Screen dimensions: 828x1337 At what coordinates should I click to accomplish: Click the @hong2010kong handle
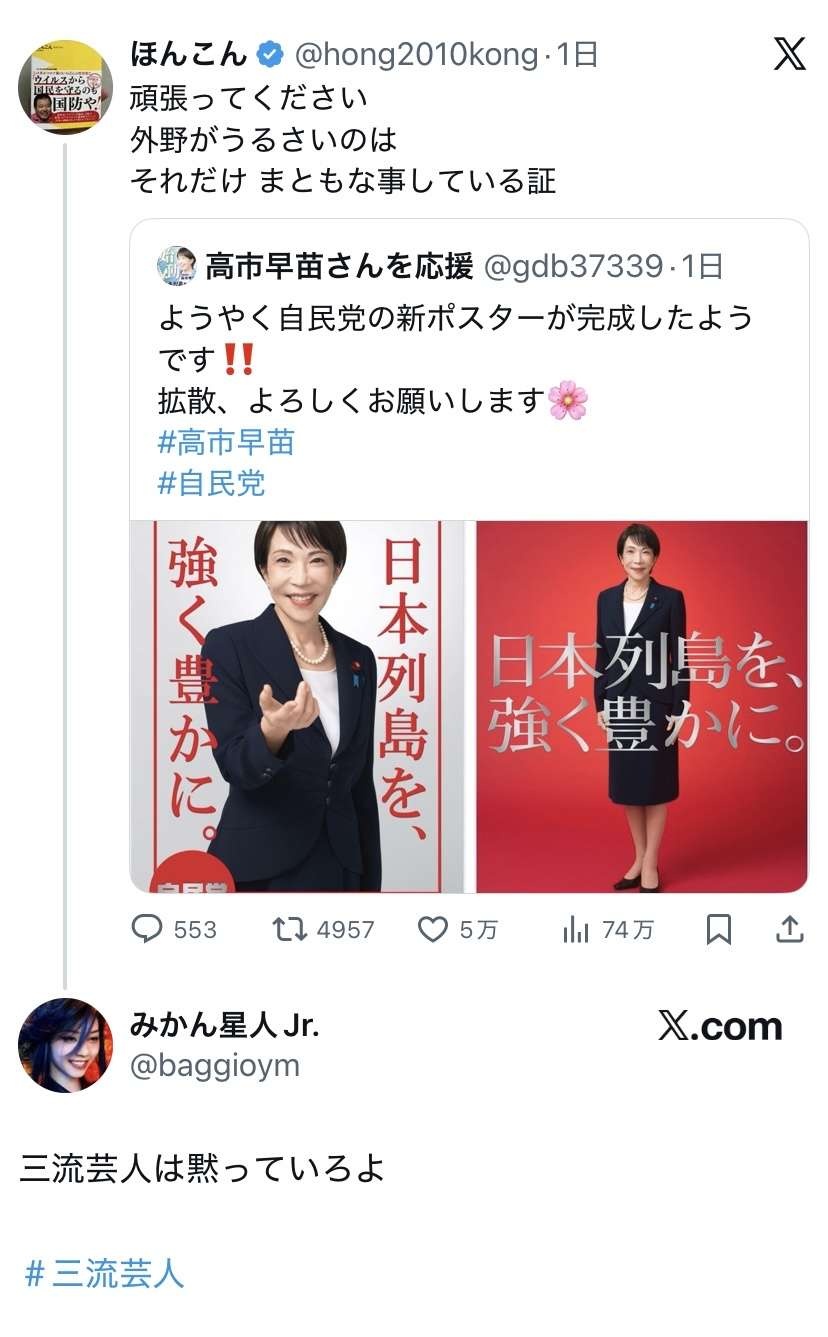[x=414, y=54]
